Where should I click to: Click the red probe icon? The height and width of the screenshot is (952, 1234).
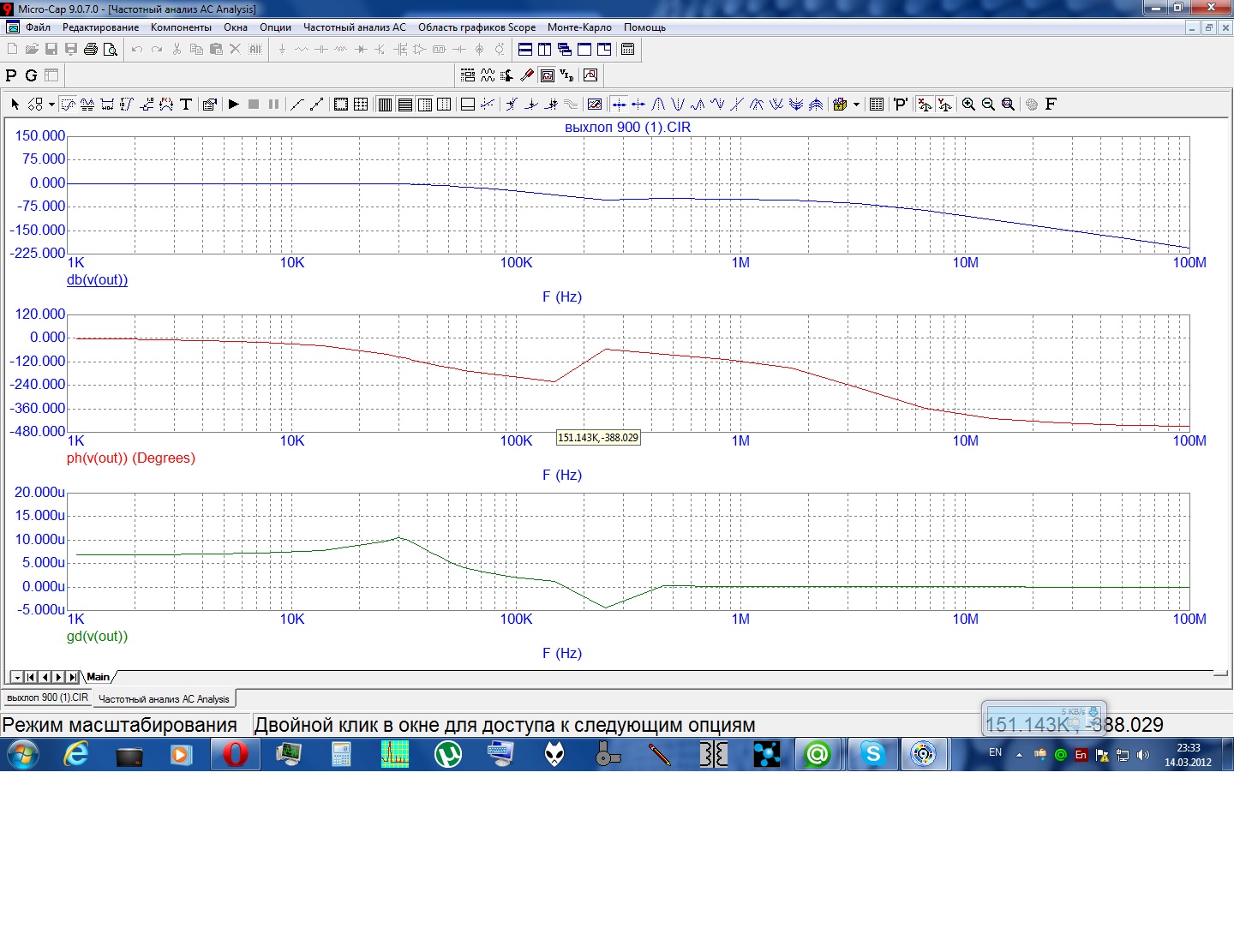527,75
